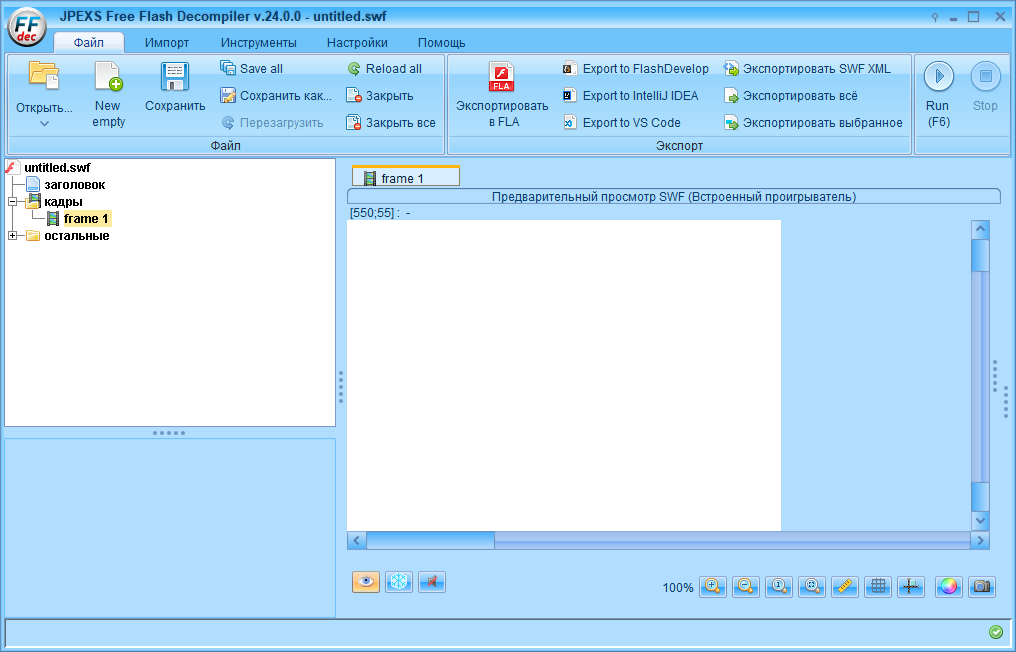Collapse the 'кадры' tree node

click(13, 201)
